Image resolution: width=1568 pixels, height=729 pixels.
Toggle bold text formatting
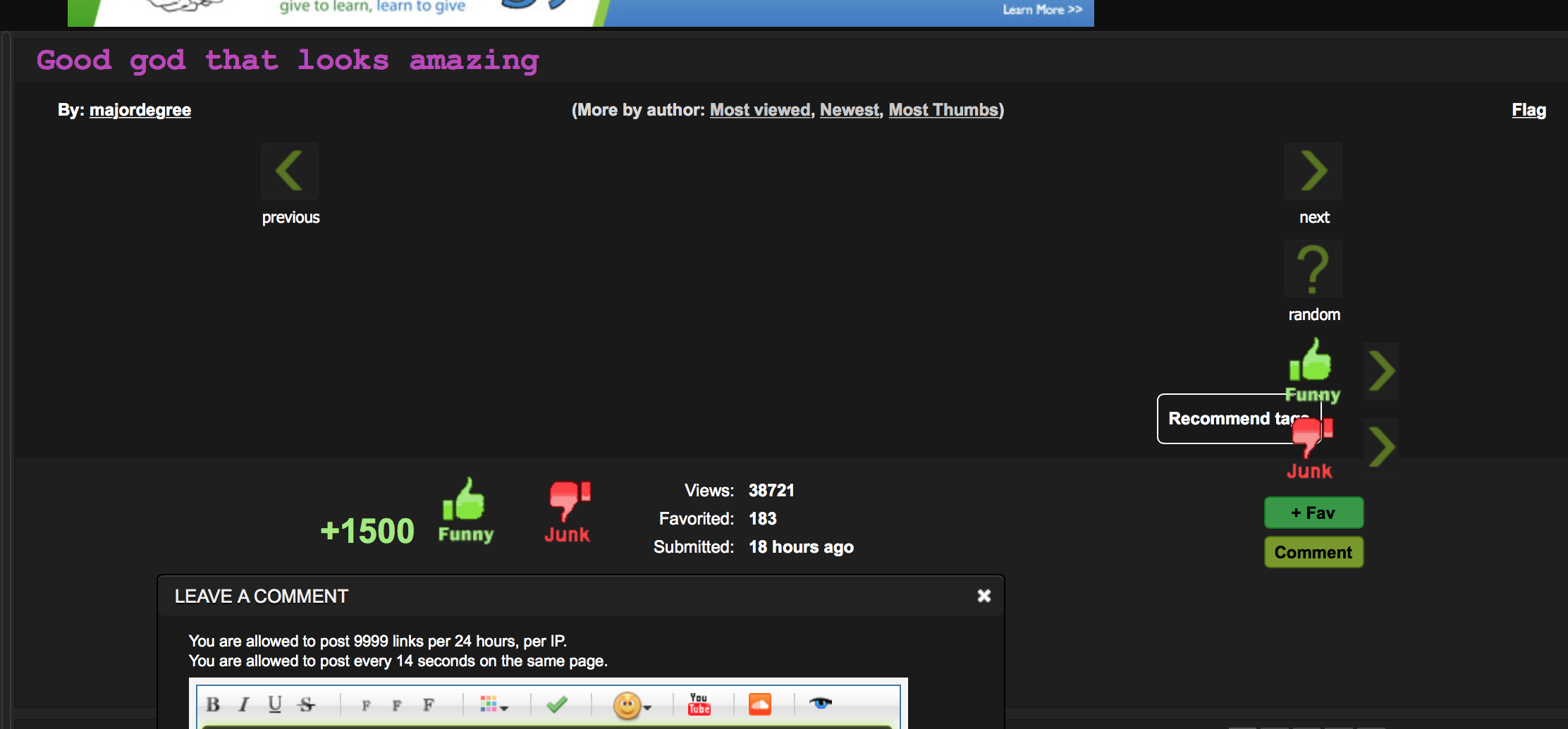(213, 704)
